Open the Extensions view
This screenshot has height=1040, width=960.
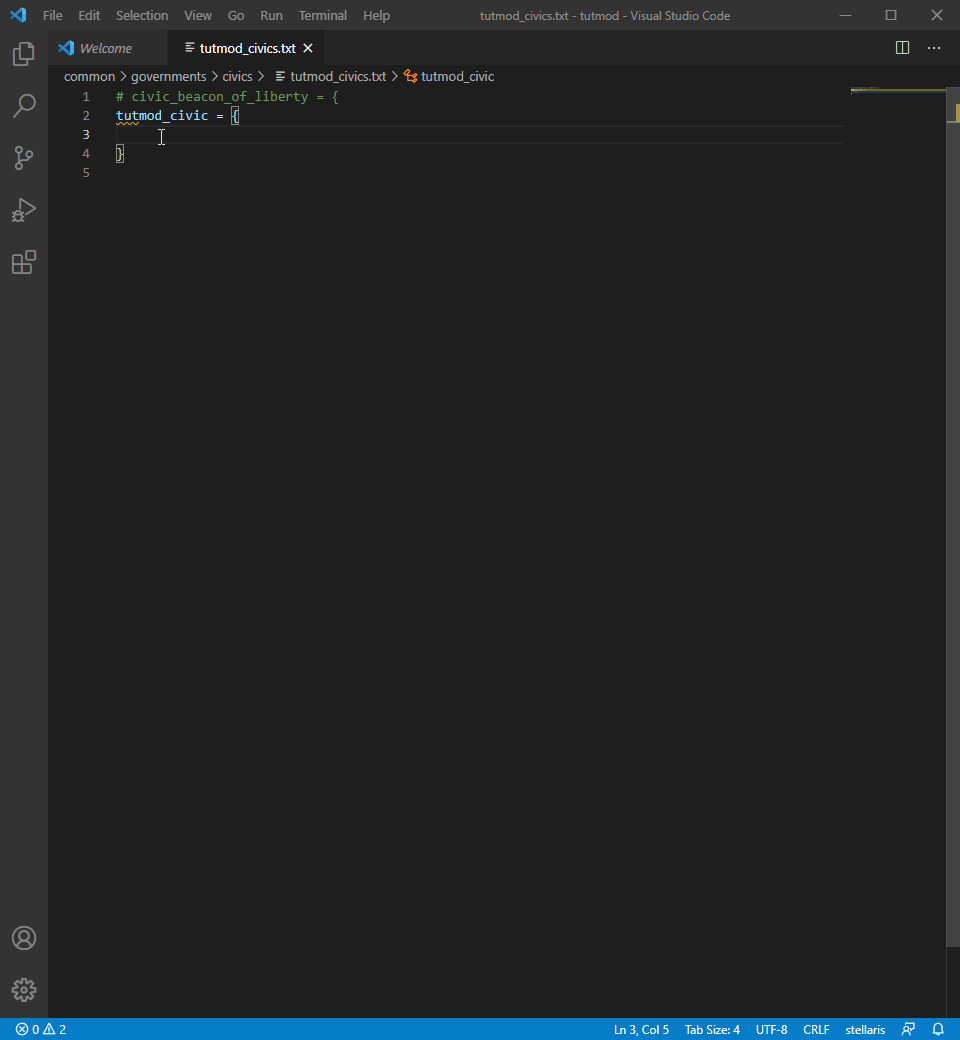pyautogui.click(x=24, y=262)
